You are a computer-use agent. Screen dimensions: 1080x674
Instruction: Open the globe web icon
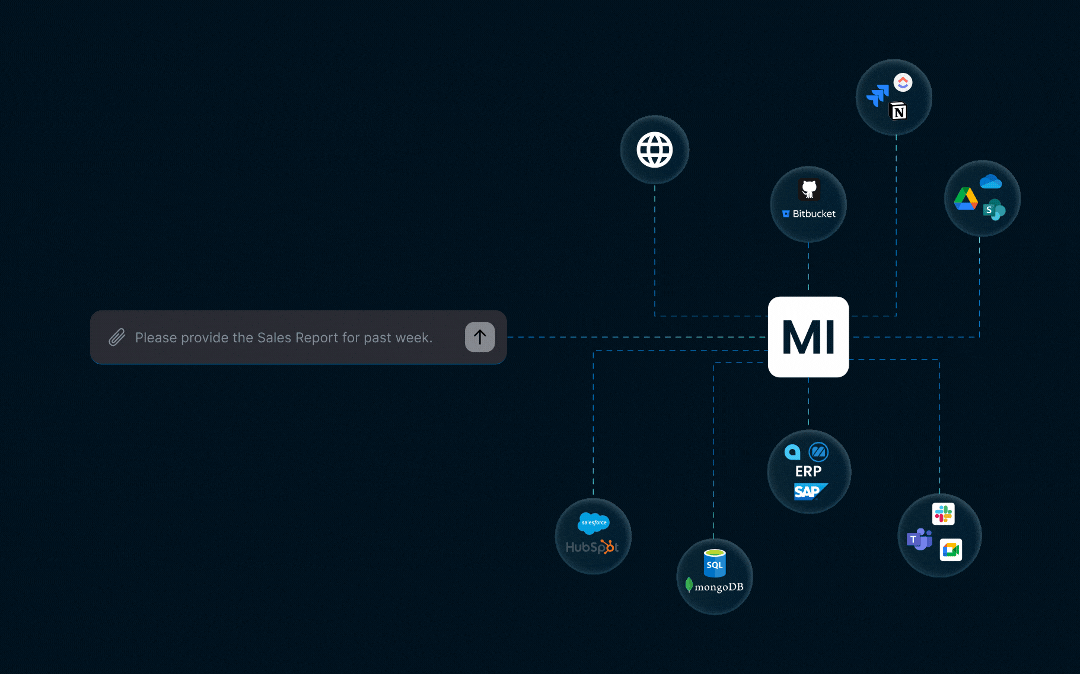click(654, 150)
